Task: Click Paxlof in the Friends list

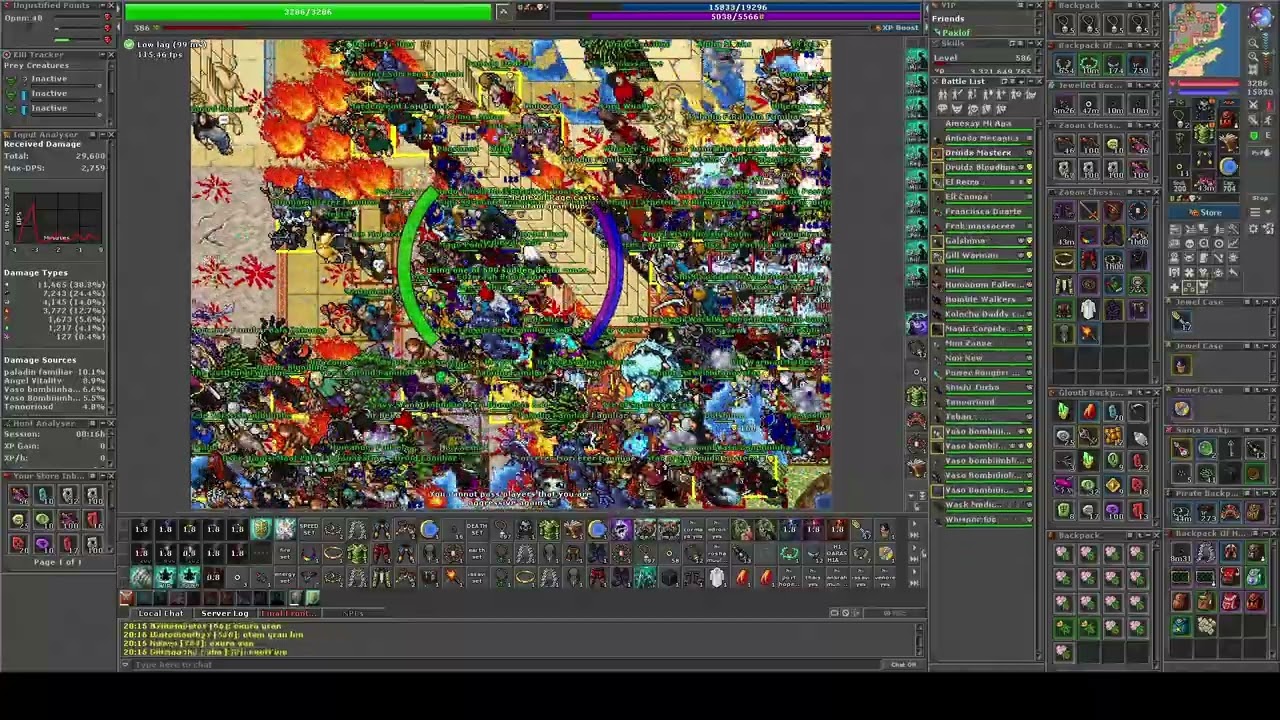Action: 956,32
